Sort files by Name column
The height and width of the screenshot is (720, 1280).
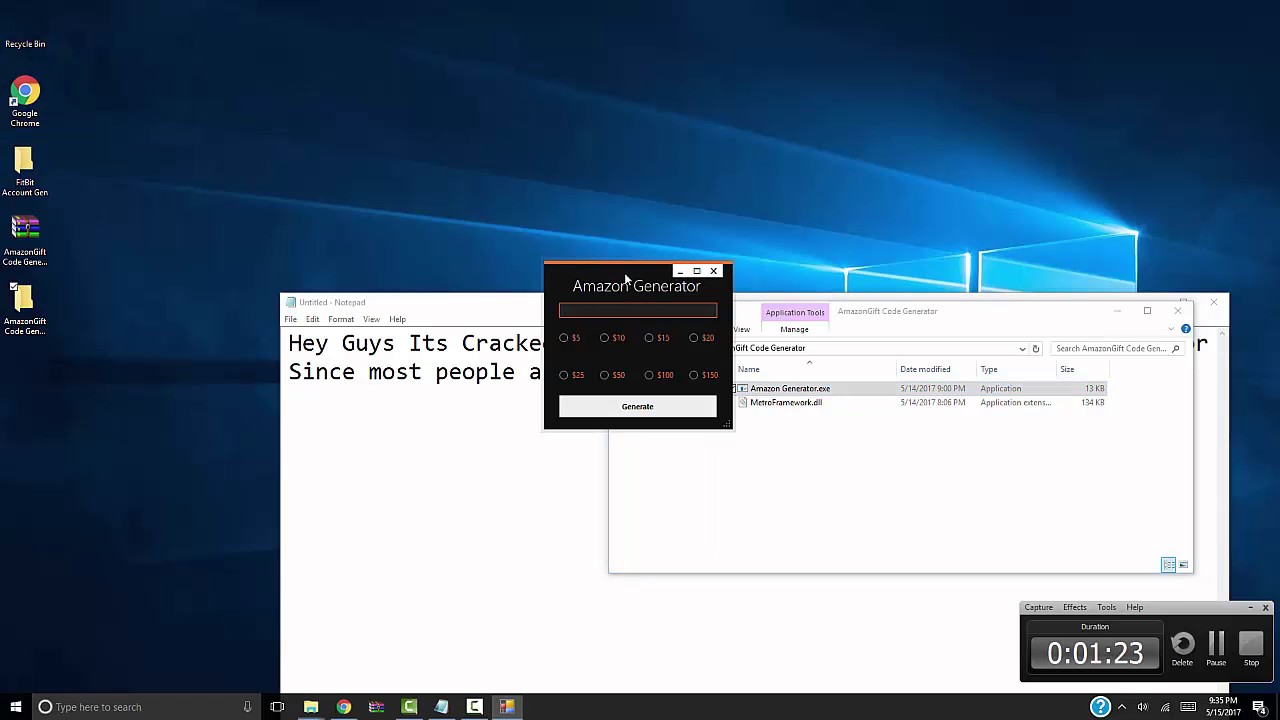[x=748, y=369]
